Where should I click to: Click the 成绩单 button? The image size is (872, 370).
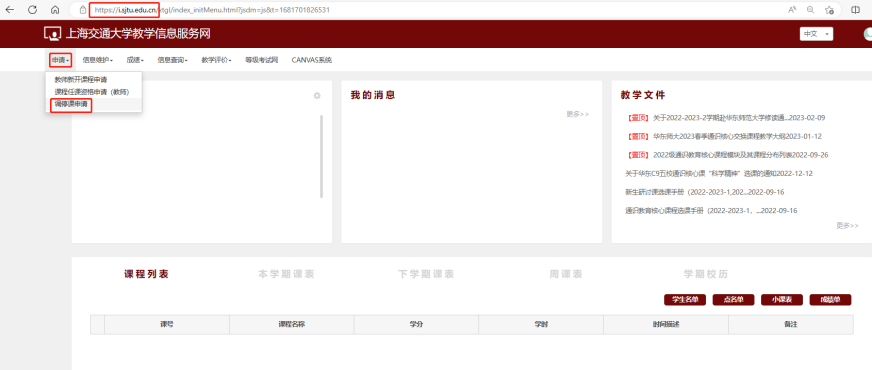(830, 300)
